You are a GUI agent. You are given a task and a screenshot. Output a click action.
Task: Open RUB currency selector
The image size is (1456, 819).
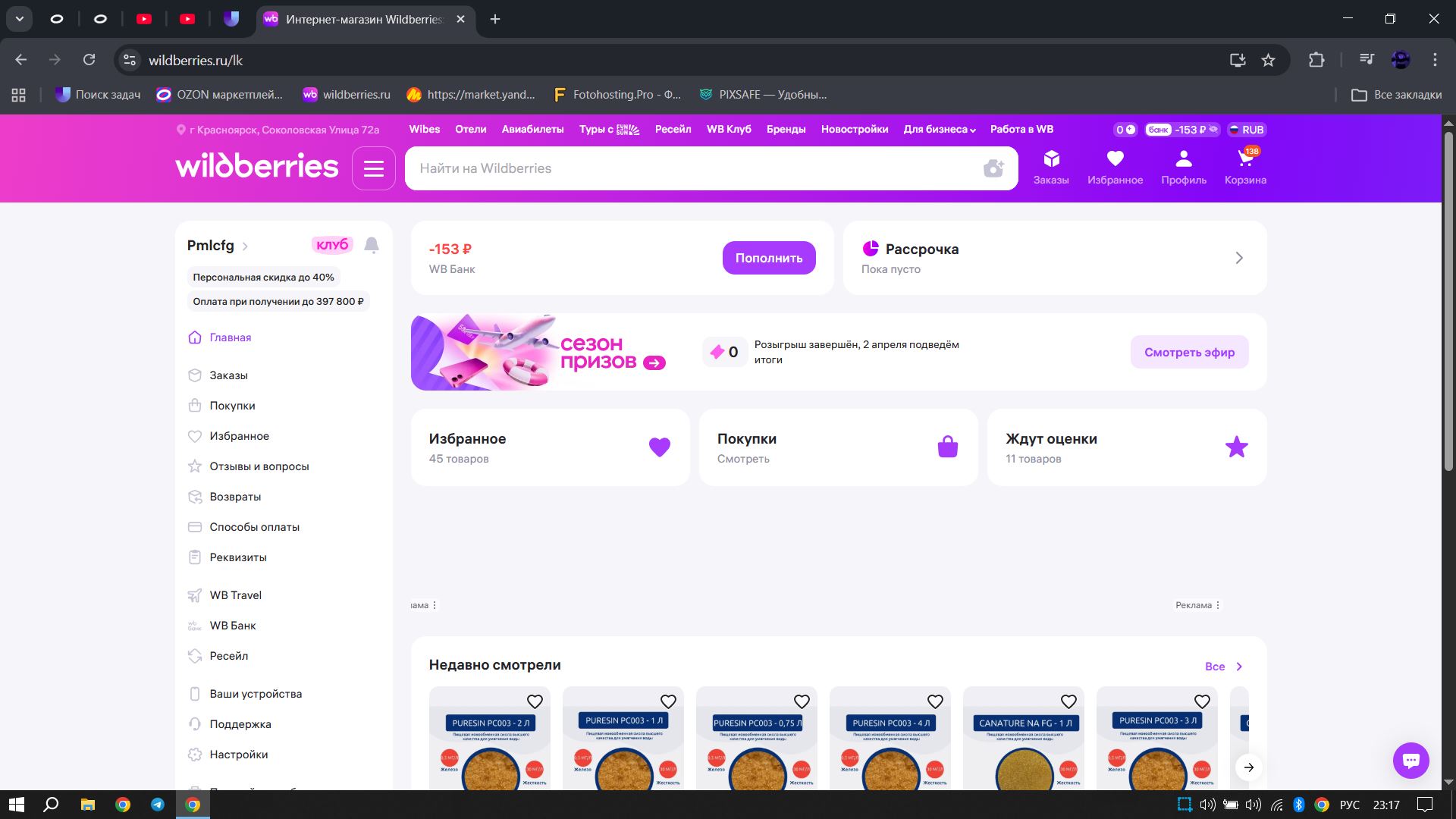(x=1246, y=130)
